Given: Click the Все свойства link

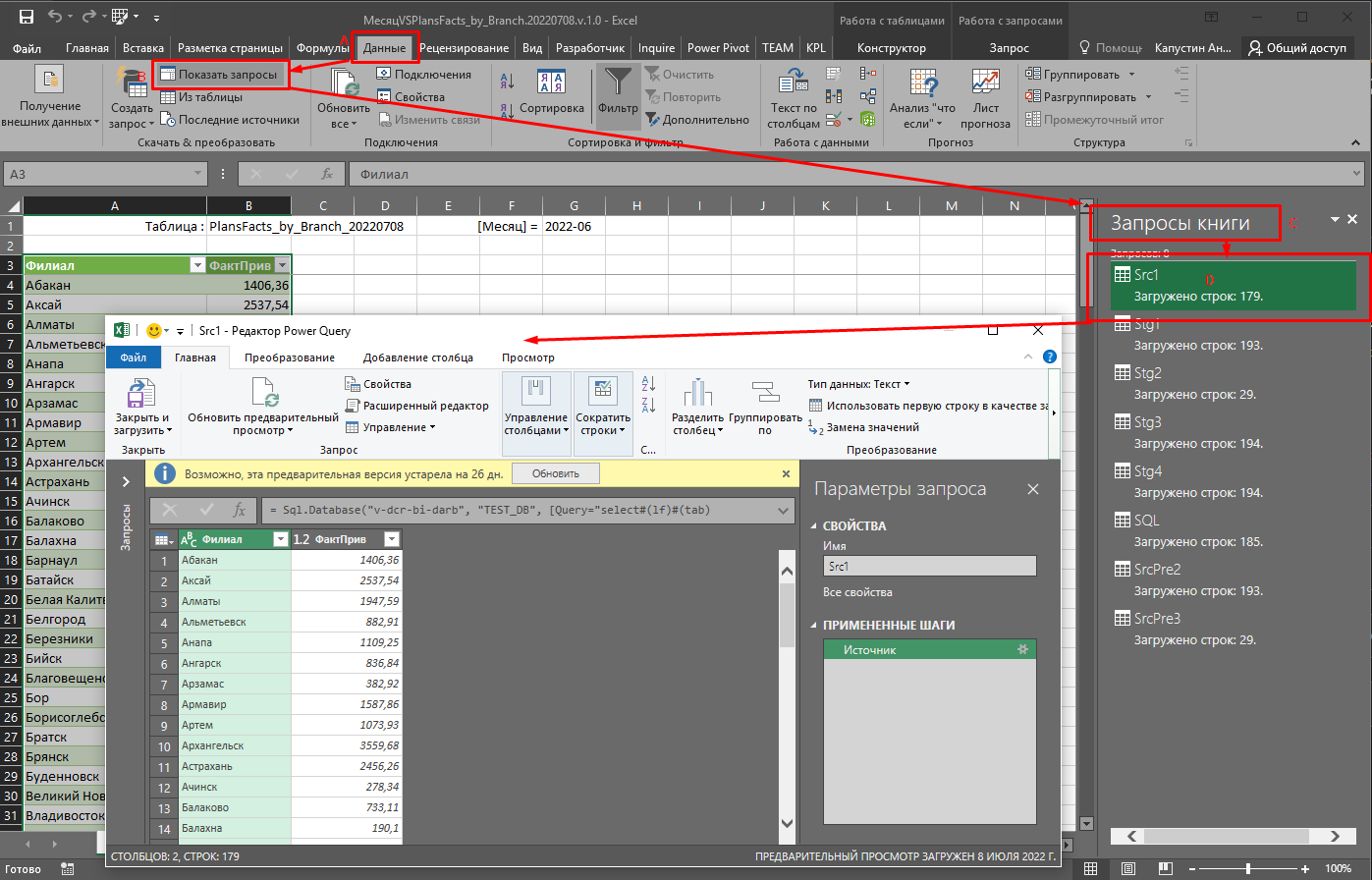Looking at the screenshot, I should pyautogui.click(x=857, y=592).
